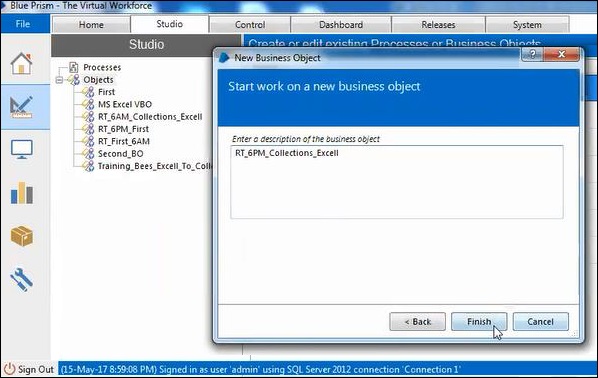598x378 pixels.
Task: Click the icon beside MS Excel VBO
Action: click(88, 104)
